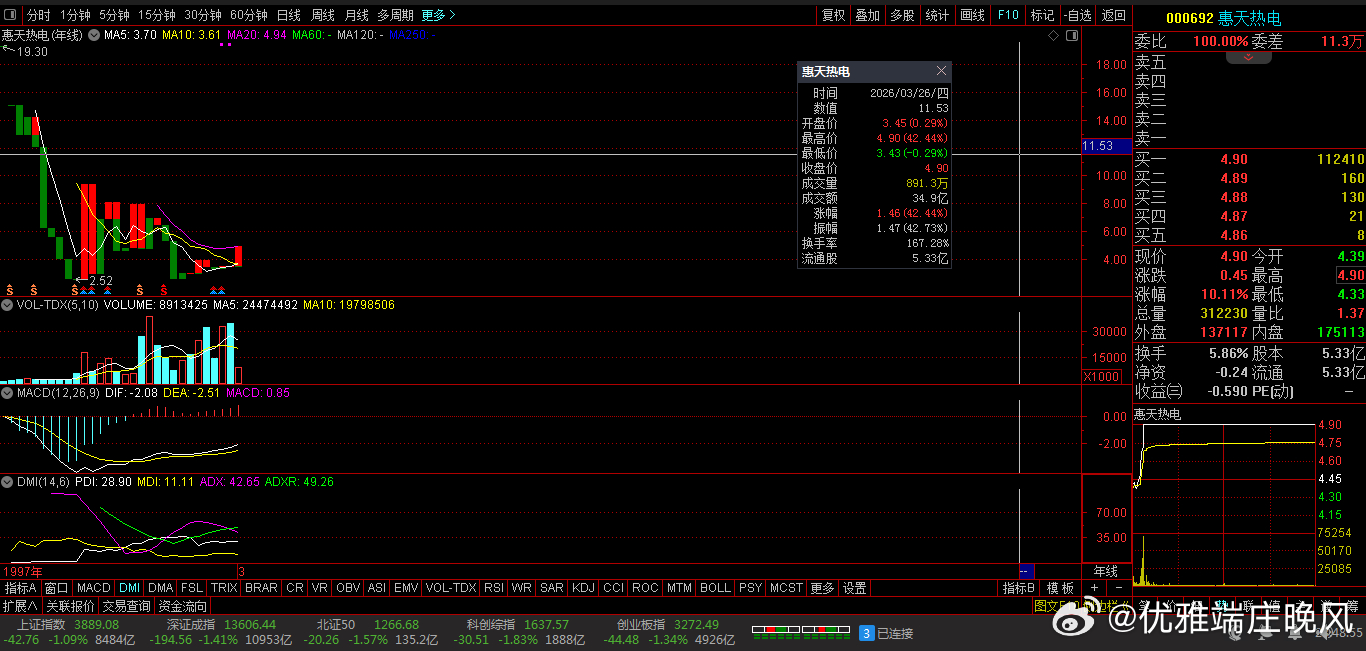This screenshot has width=1366, height=651.
Task: Switch indicator to MACD
Action: (94, 588)
